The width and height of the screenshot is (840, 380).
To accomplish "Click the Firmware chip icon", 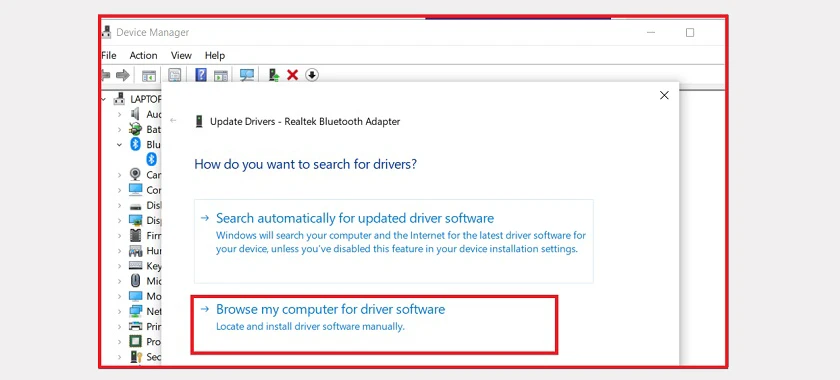I will pos(136,235).
